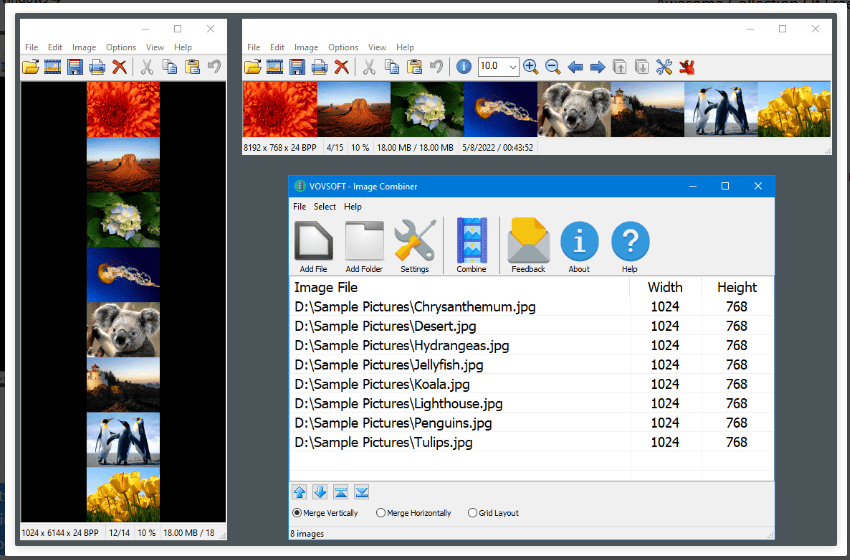Click print icon in top viewer toolbar

point(319,67)
